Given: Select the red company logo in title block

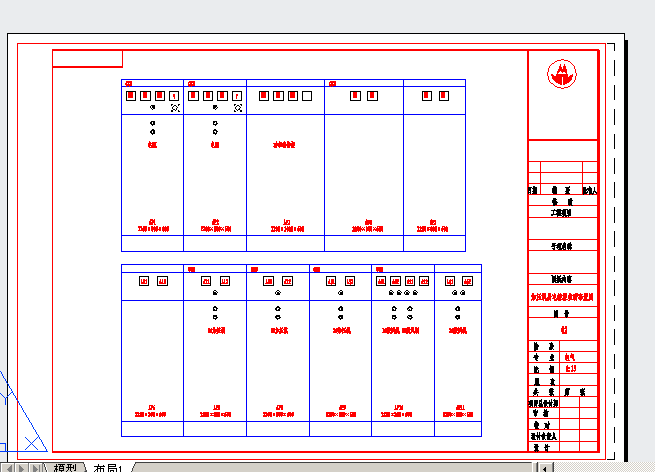Looking at the screenshot, I should point(562,74).
